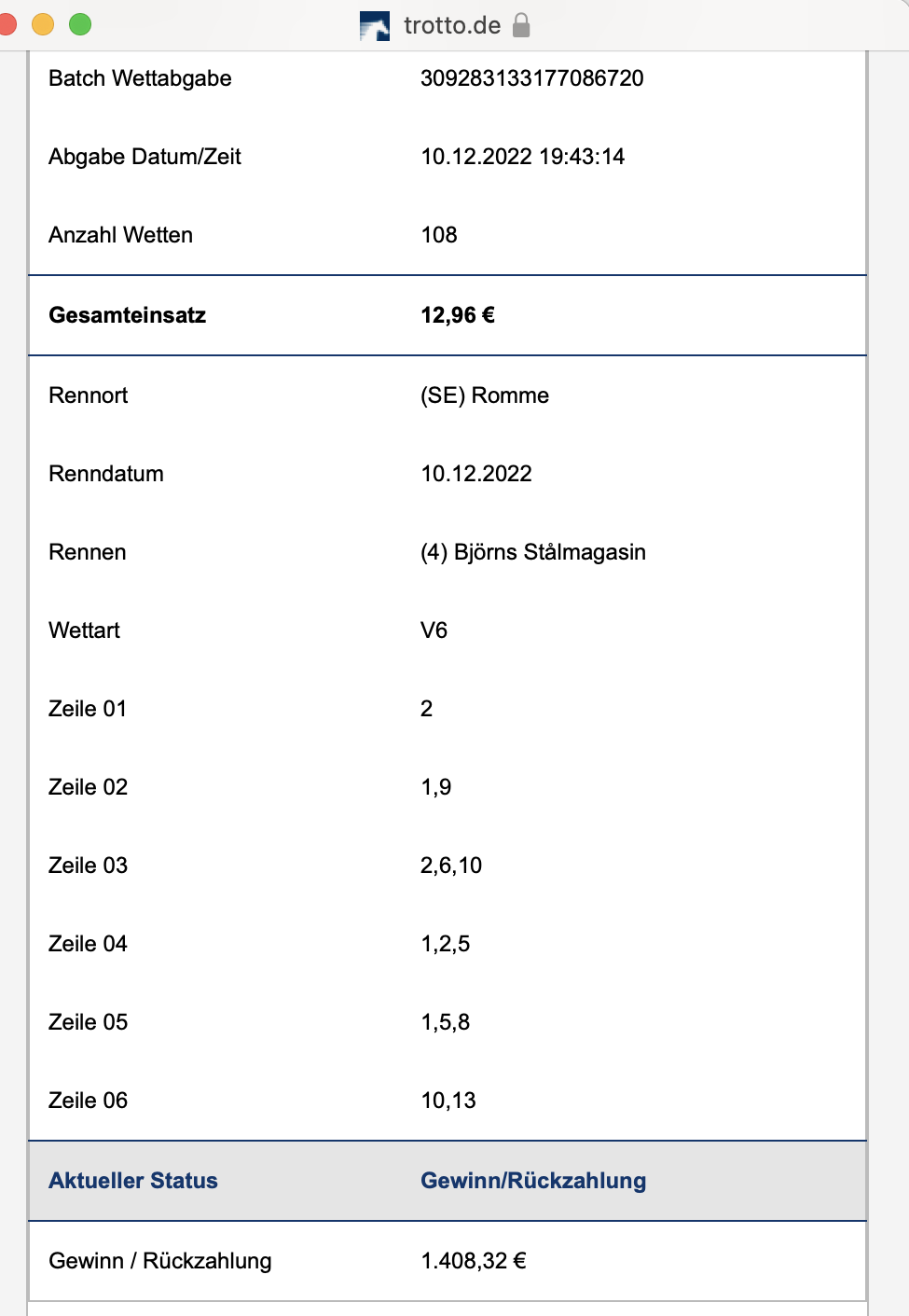Screen dimensions: 909x1316
Task: Click the trotto.de title text
Action: pyautogui.click(x=452, y=25)
